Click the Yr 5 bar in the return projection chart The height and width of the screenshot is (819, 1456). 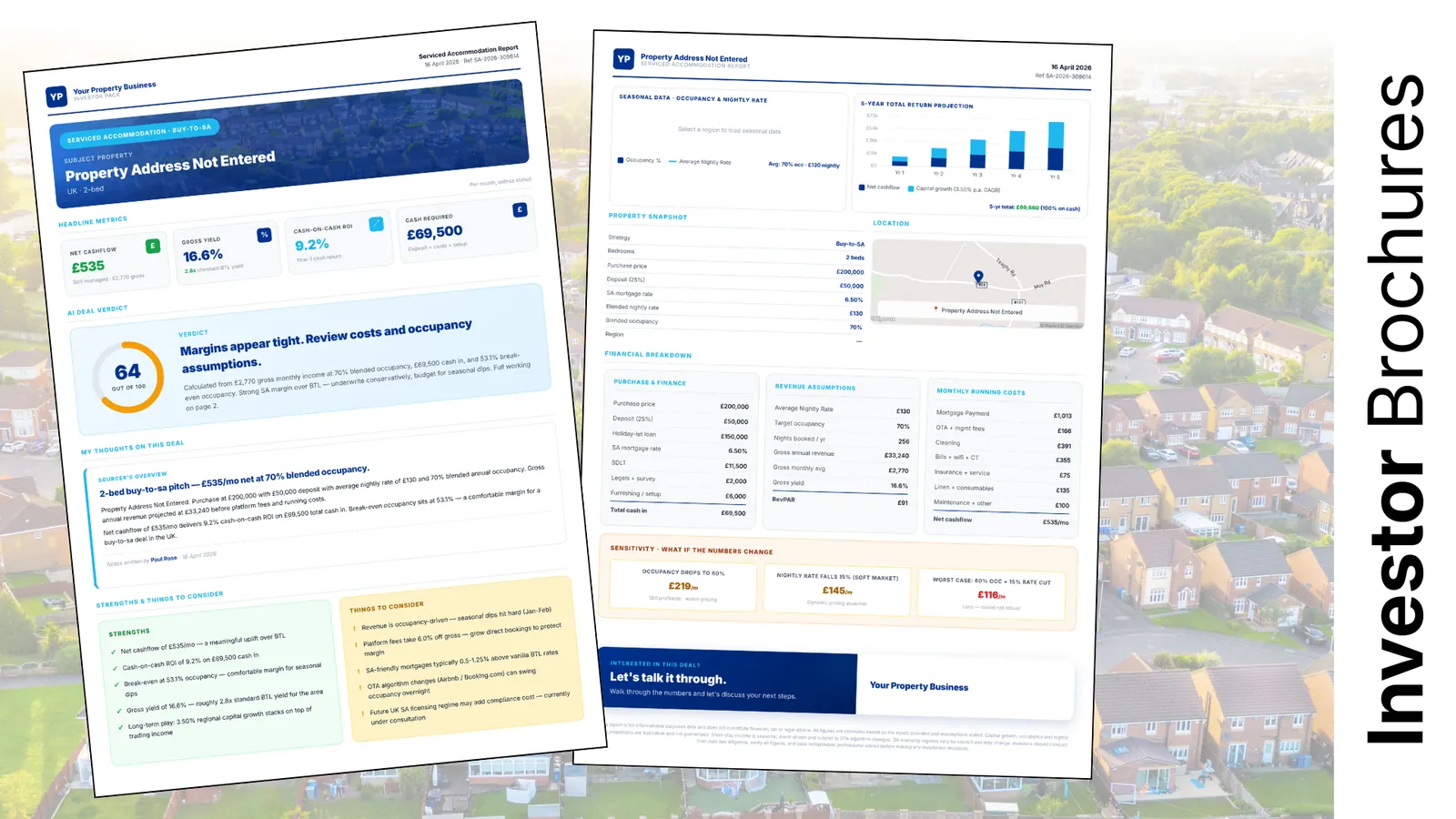tap(1056, 147)
